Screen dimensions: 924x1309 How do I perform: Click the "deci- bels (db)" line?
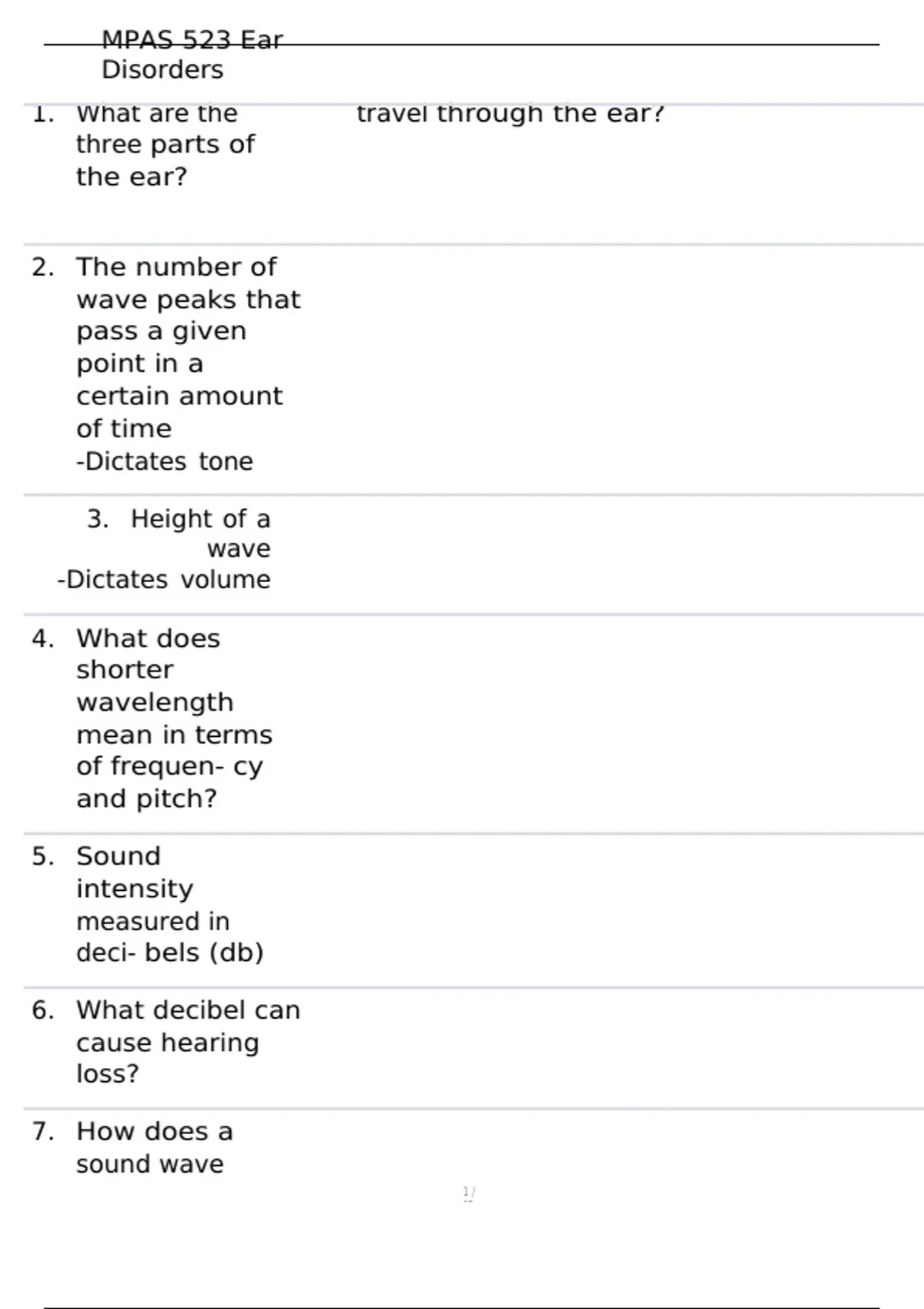[x=169, y=952]
